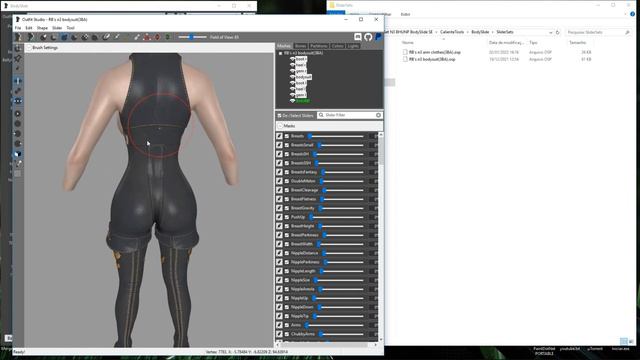Toggle the highlighted global brush collision icon
This screenshot has height=360, width=640.
pos(18,101)
